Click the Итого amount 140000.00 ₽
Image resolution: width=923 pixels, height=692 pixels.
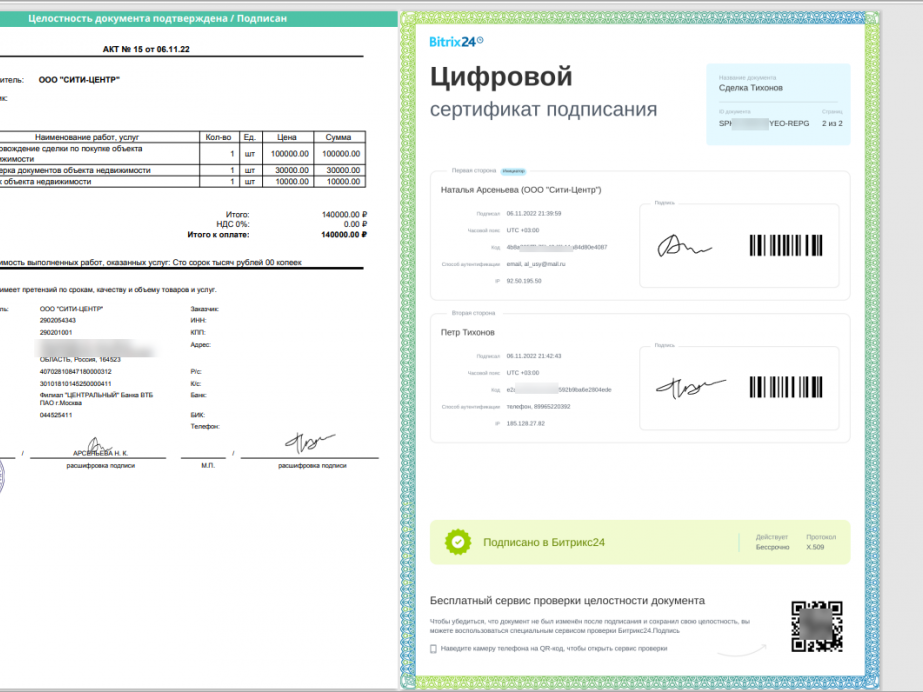pyautogui.click(x=344, y=215)
